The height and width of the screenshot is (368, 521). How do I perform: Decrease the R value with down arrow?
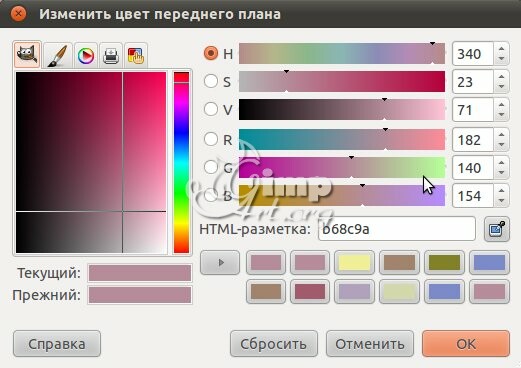(x=501, y=145)
